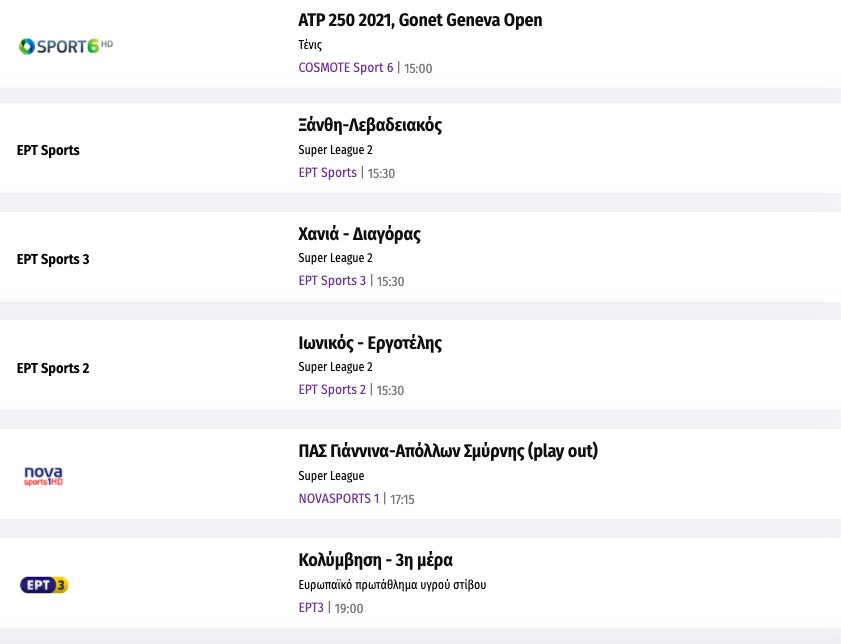This screenshot has height=644, width=841.
Task: Open the Ξάνθη-Λεβαδειακός match title
Action: (x=370, y=125)
